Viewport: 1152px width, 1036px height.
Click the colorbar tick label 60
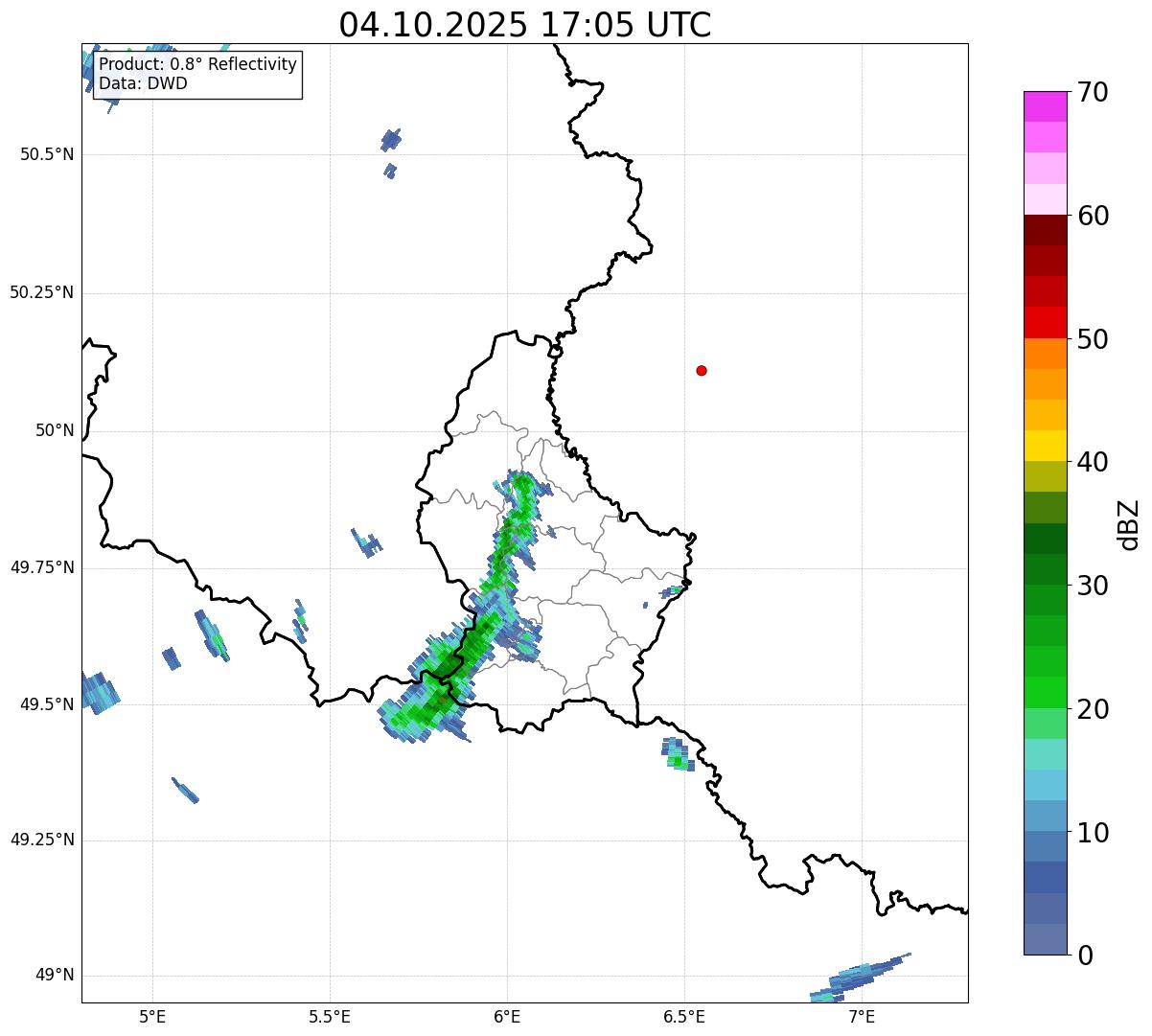pos(1093,216)
